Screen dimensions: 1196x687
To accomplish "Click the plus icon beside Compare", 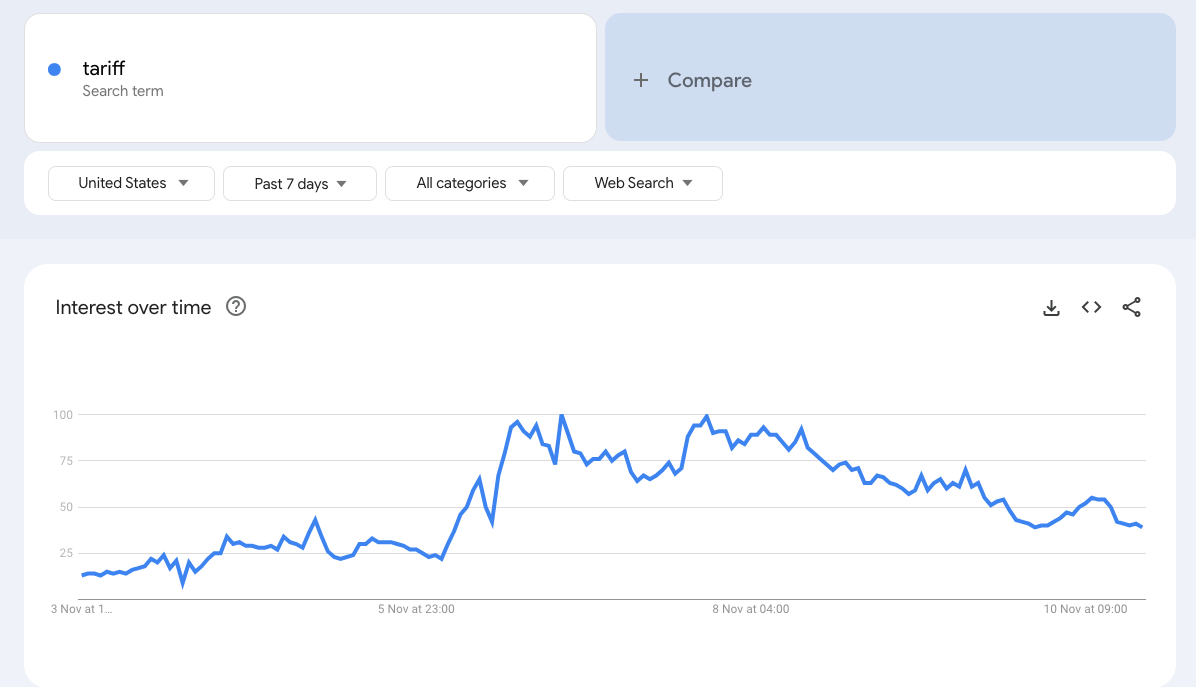I will tap(641, 81).
